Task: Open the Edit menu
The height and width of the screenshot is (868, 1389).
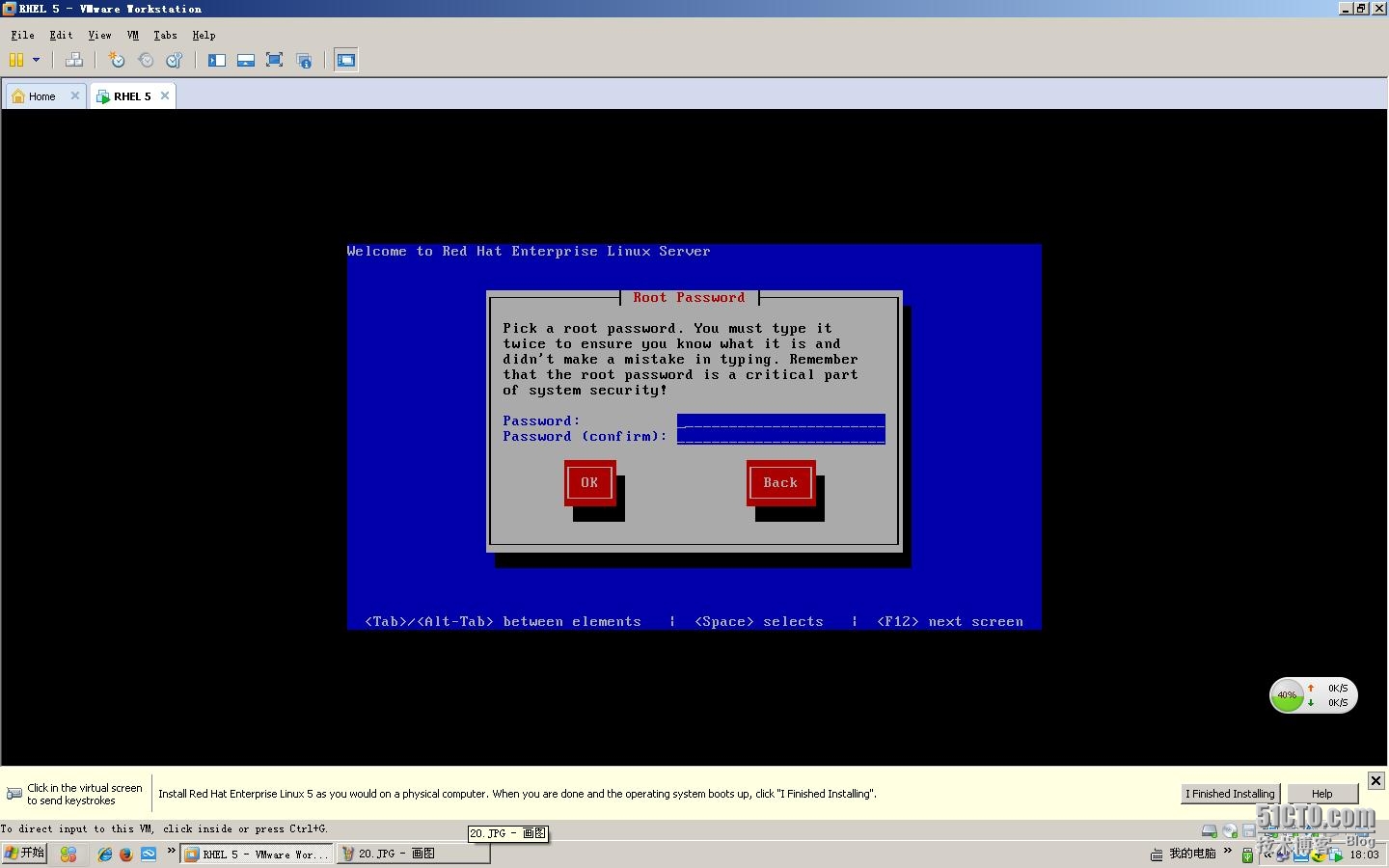Action: pyautogui.click(x=61, y=35)
